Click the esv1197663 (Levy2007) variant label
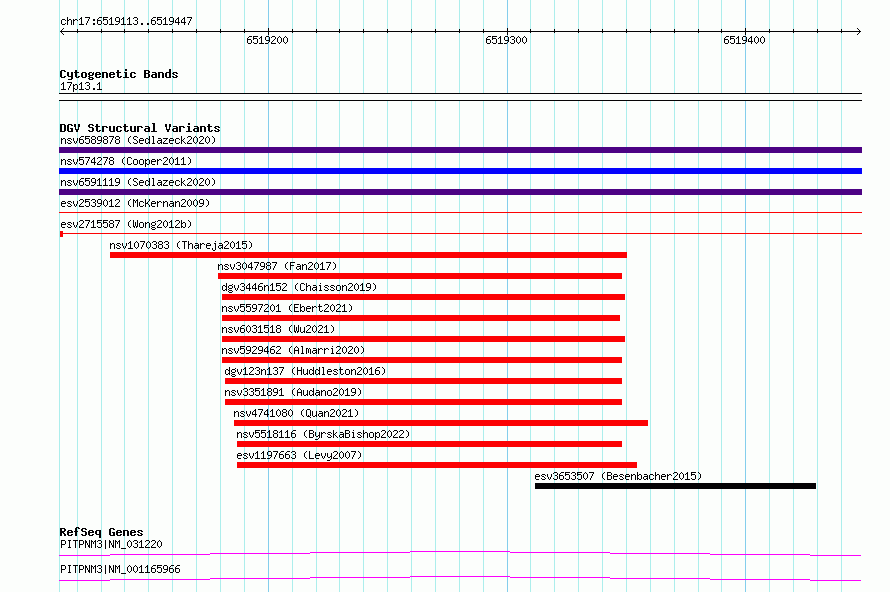Image resolution: width=890 pixels, height=592 pixels. (x=299, y=455)
